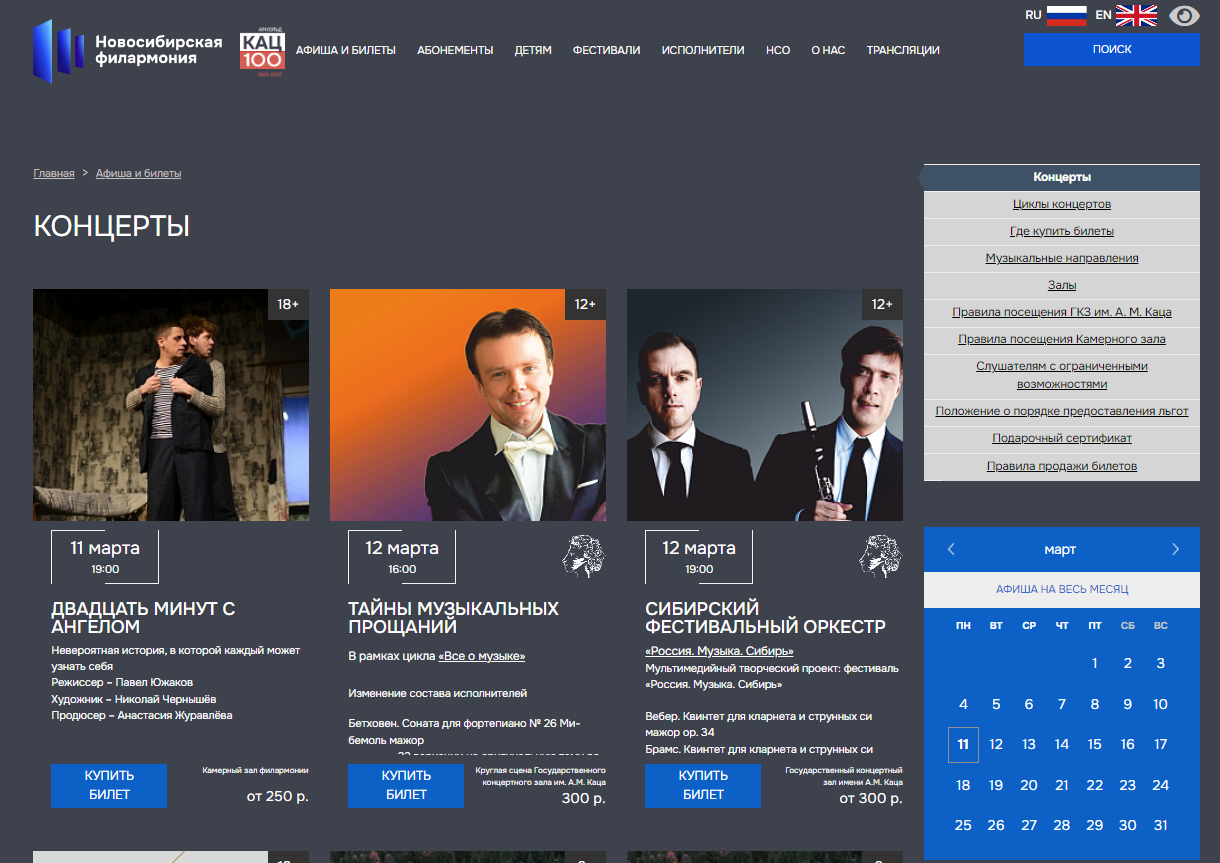Click Pushkin card icon on Сибирский фестивальный оркестр
Image resolution: width=1220 pixels, height=863 pixels.
point(881,556)
